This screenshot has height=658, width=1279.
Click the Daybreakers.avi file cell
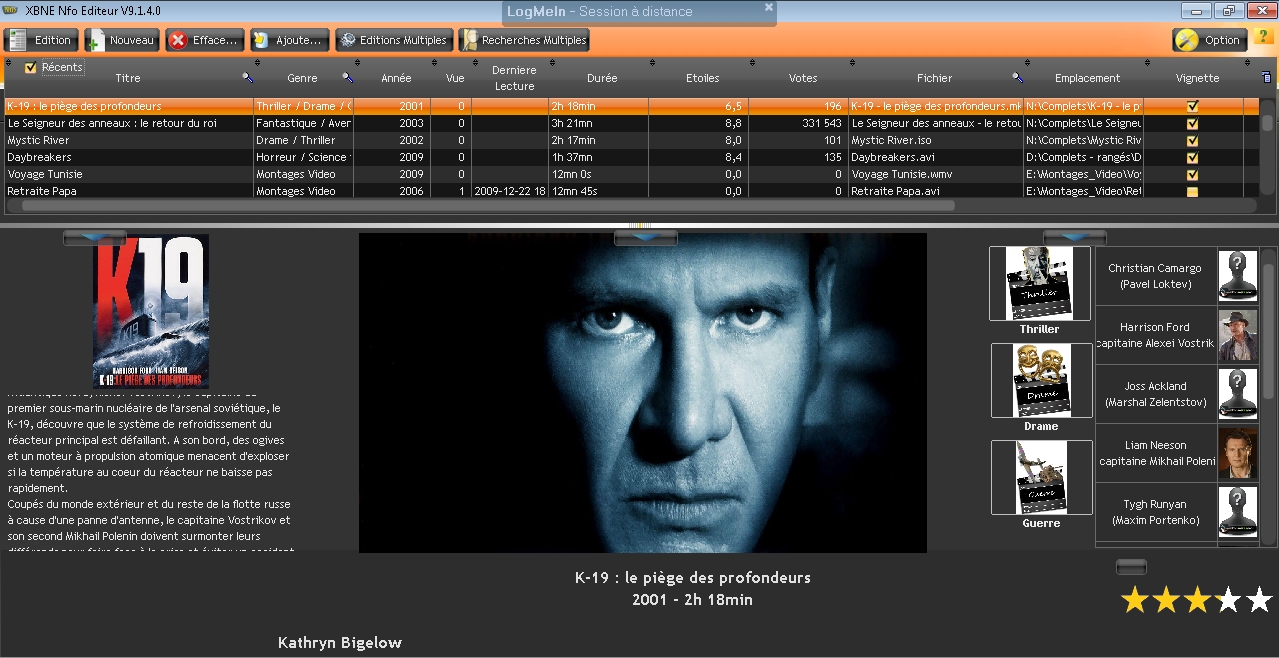click(x=936, y=157)
